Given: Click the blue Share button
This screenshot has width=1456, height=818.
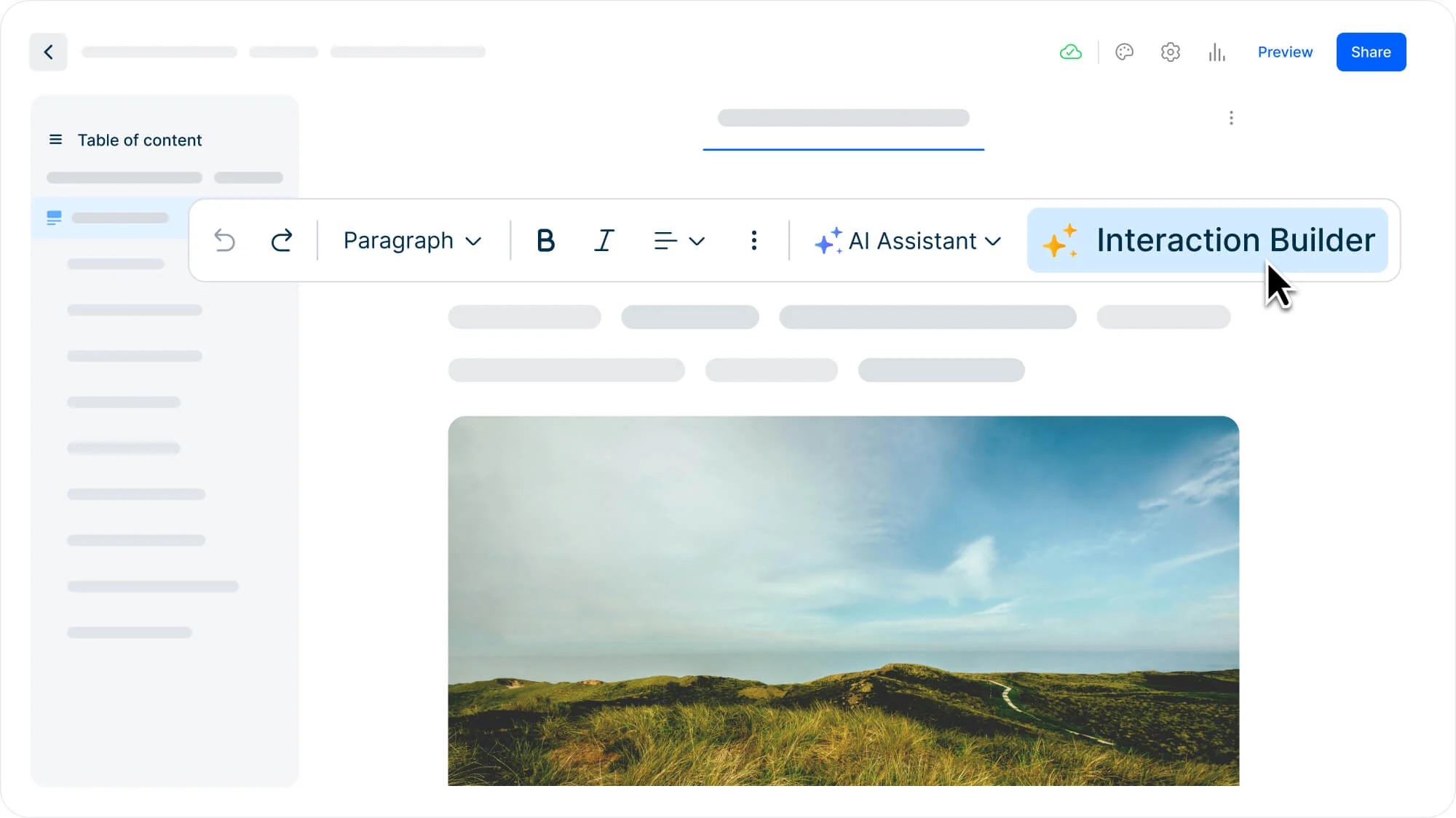Looking at the screenshot, I should (x=1371, y=52).
